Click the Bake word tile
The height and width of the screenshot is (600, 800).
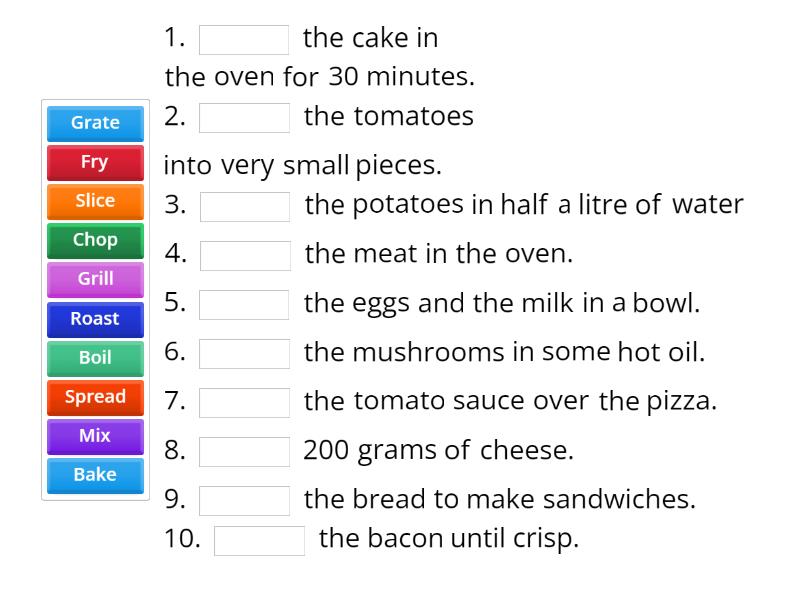[x=95, y=475]
